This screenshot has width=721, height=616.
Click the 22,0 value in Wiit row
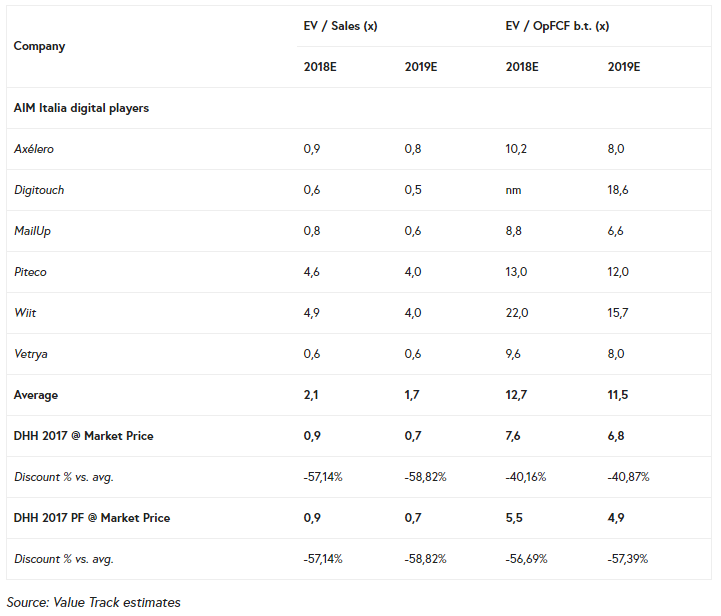(x=518, y=313)
